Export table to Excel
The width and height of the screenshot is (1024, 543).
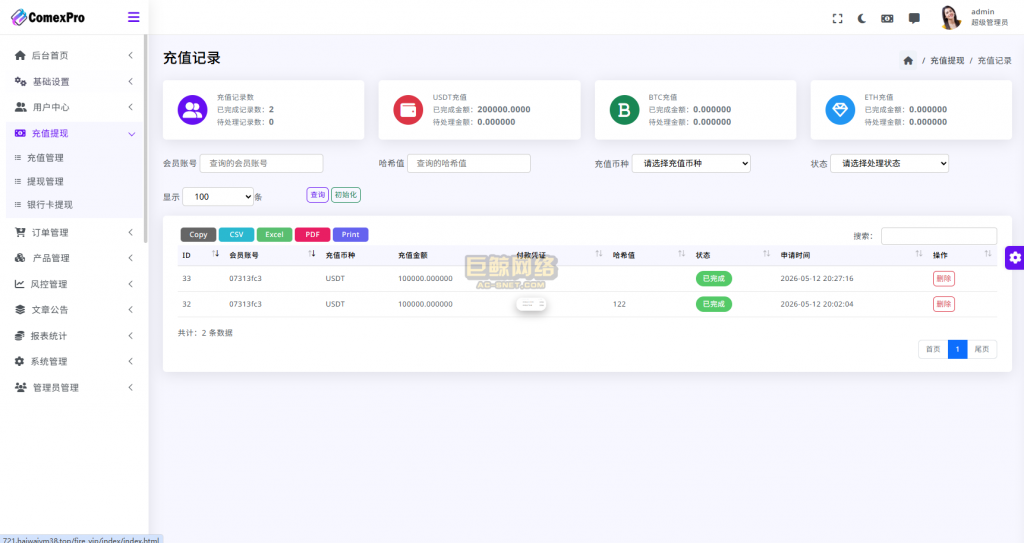[x=274, y=235]
